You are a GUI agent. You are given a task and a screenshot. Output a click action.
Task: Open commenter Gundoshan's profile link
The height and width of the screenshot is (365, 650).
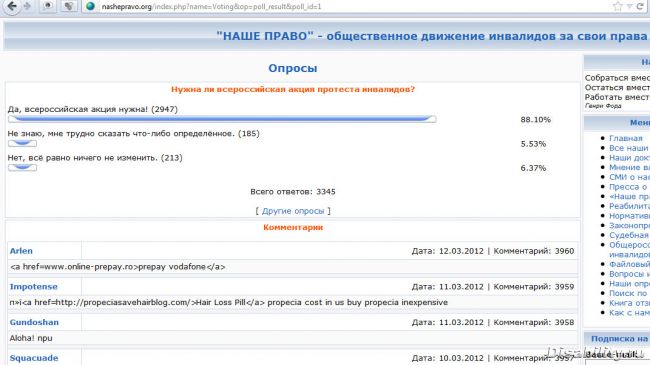point(34,322)
